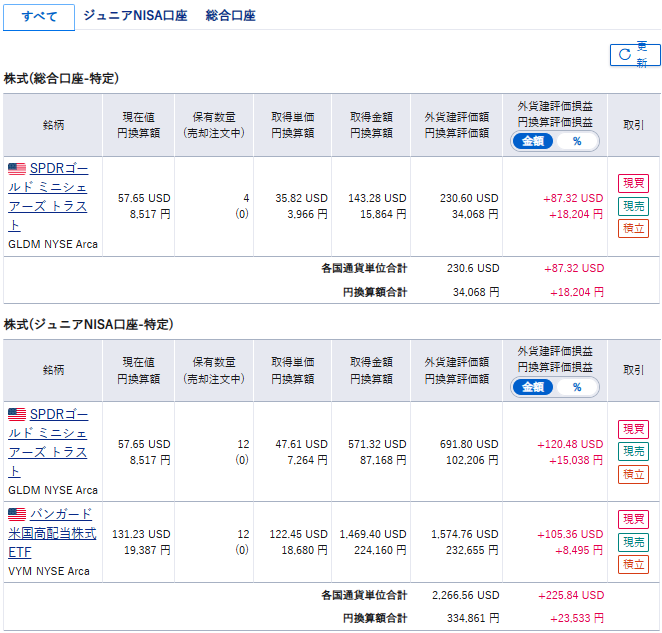Select 金額 toggle in ジュニアNISA table header
This screenshot has width=662, height=633.
click(x=533, y=387)
